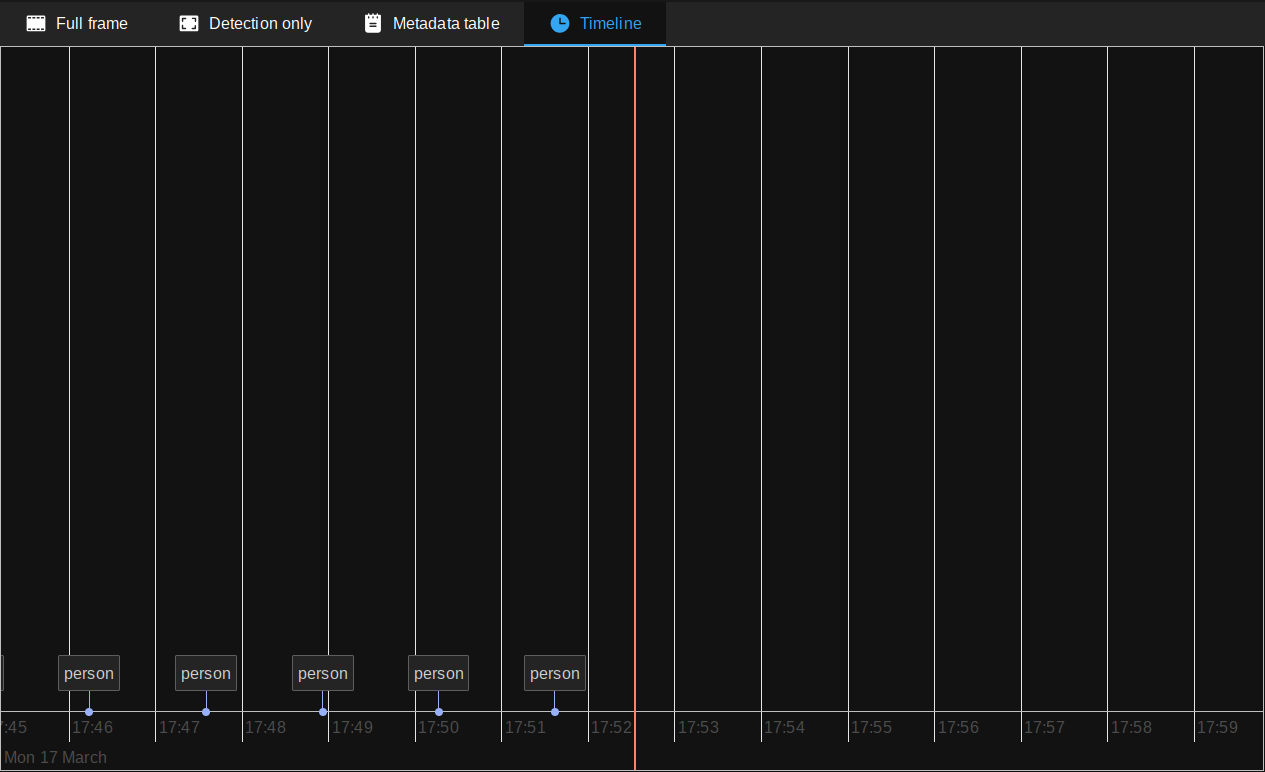This screenshot has height=772, width=1265.
Task: Select the person detection before 17:47
Action: (x=205, y=673)
